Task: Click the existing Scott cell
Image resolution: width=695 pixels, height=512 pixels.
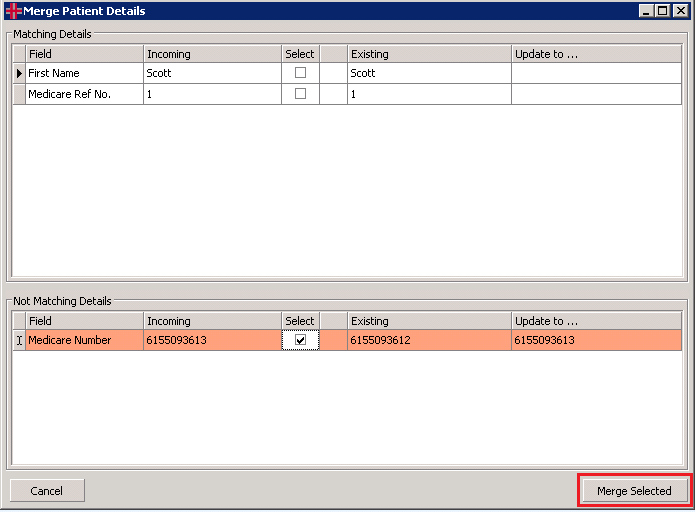Action: click(x=429, y=73)
